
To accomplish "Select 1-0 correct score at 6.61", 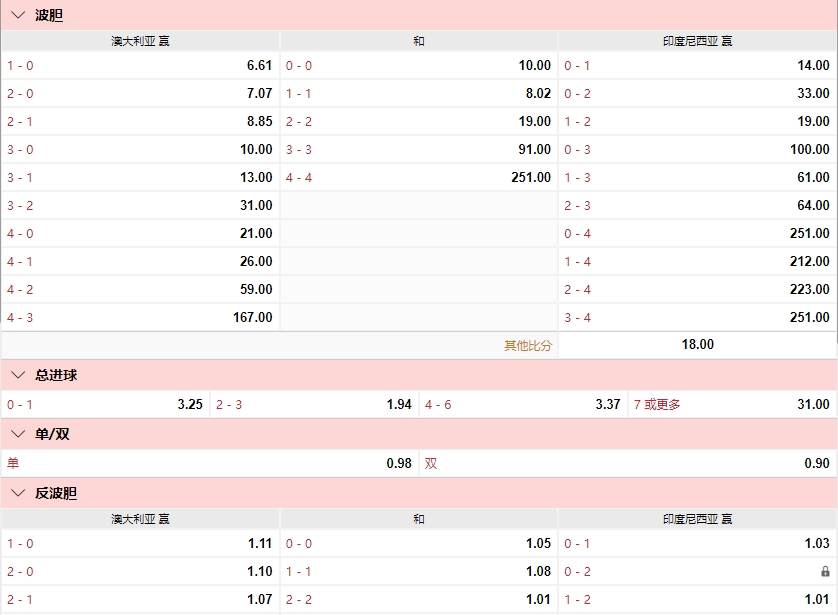I will (x=140, y=65).
